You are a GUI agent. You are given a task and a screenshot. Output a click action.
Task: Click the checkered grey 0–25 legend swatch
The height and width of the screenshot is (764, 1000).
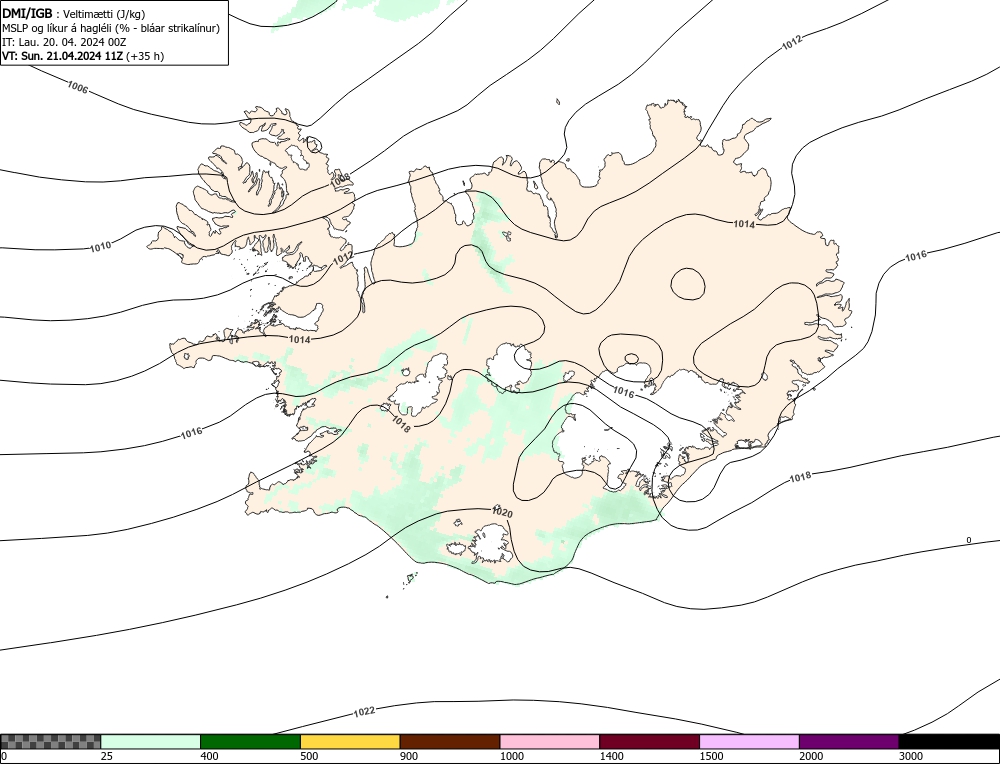50,742
